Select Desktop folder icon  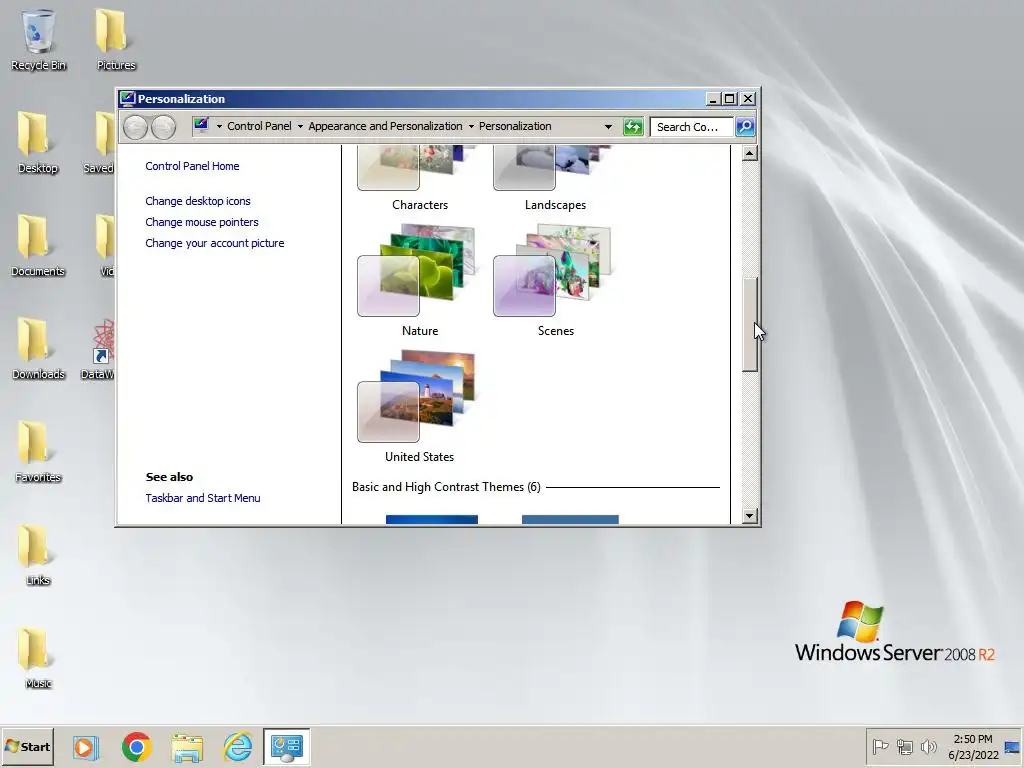38,144
